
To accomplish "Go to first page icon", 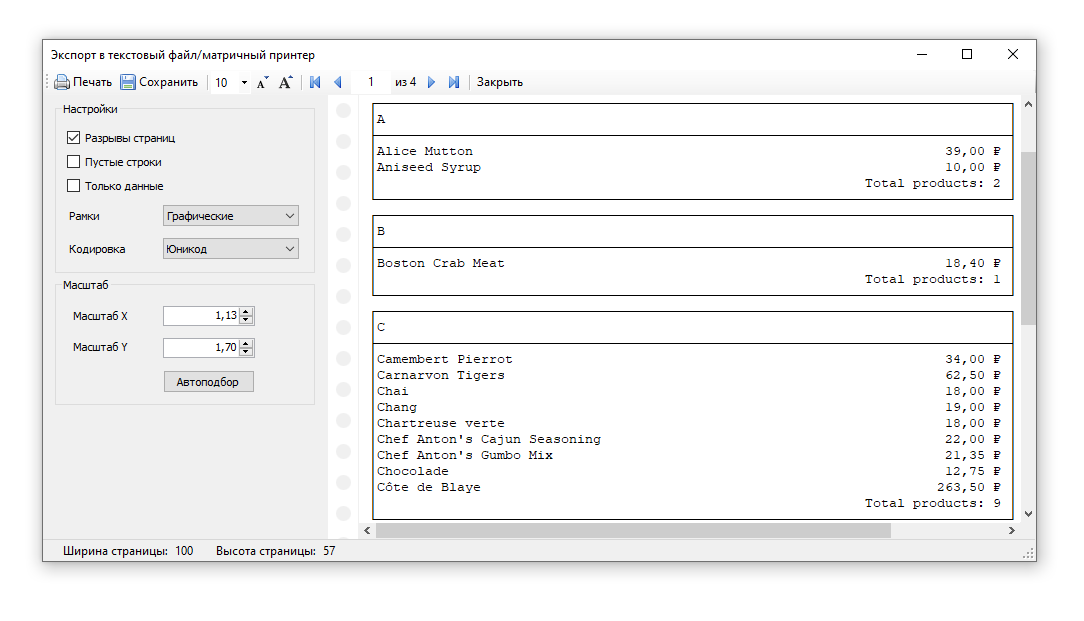I will (315, 82).
